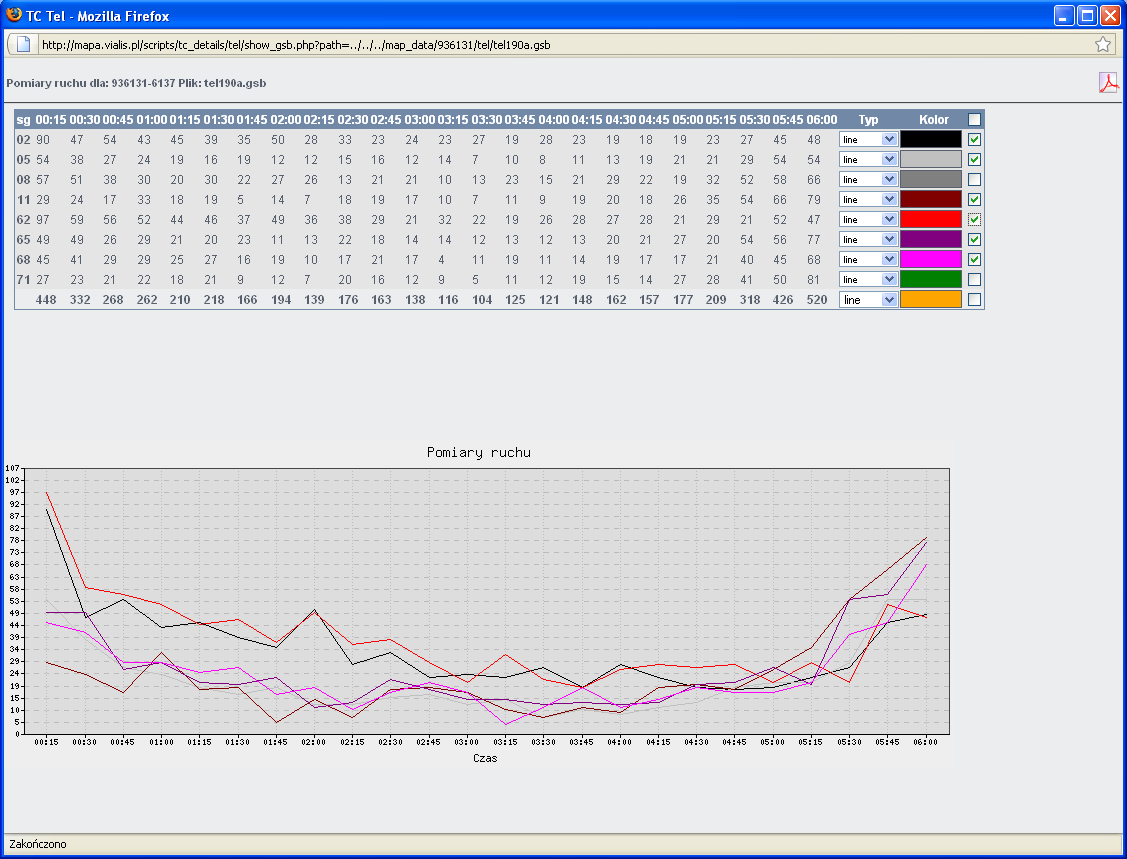
Task: Pick the green swatch for row 71
Action: coord(931,280)
